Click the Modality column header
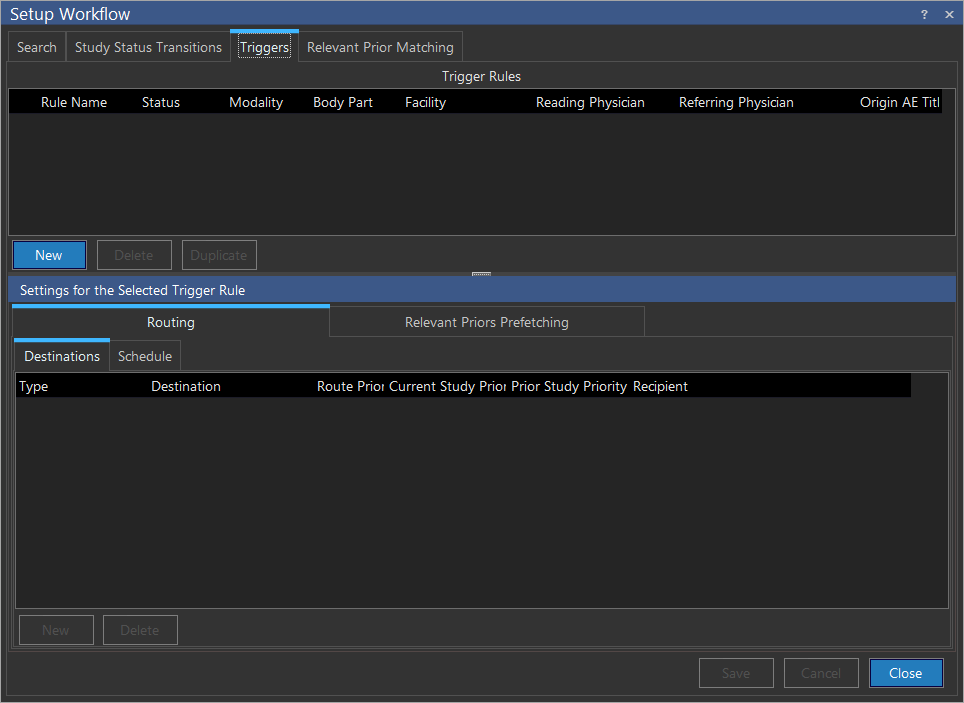The width and height of the screenshot is (964, 703). [256, 102]
